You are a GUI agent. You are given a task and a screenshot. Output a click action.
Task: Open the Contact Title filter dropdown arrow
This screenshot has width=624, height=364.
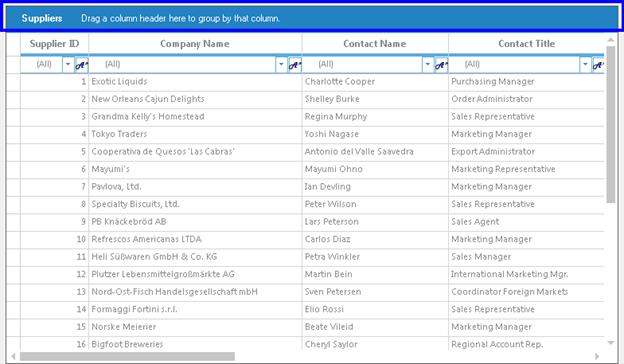tap(585, 64)
